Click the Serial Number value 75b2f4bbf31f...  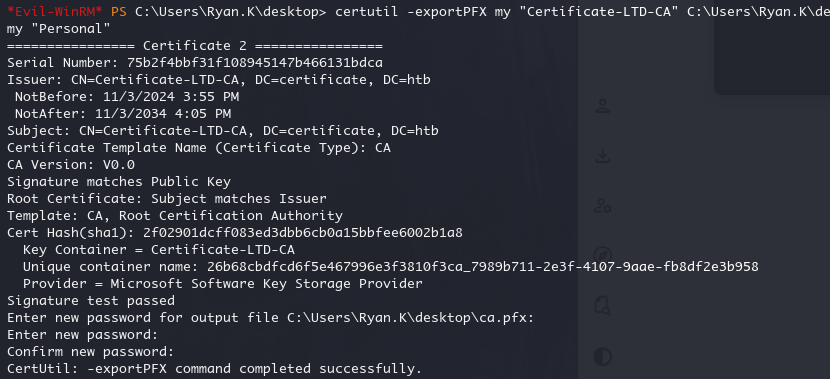tap(255, 62)
